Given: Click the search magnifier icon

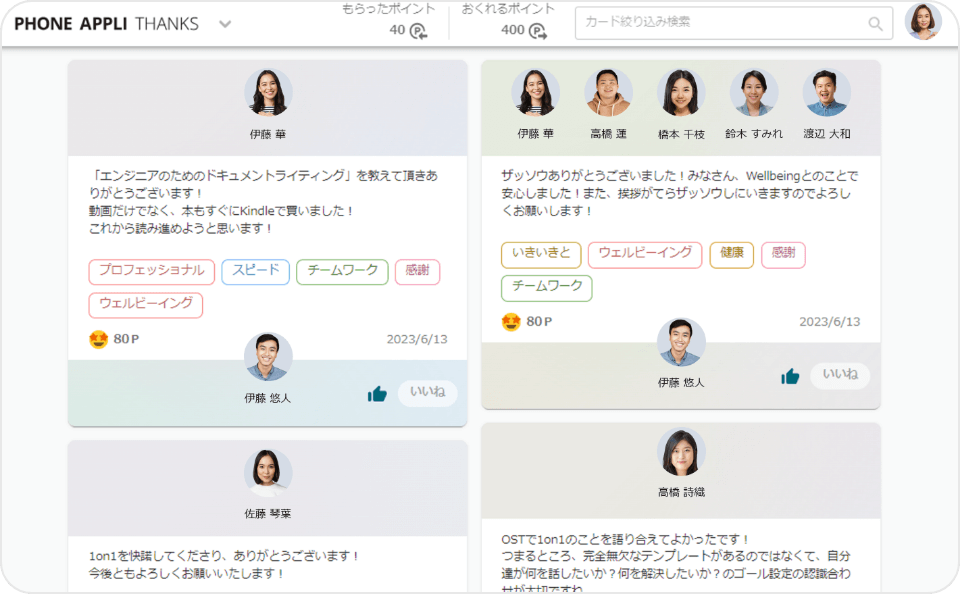Looking at the screenshot, I should coord(875,23).
